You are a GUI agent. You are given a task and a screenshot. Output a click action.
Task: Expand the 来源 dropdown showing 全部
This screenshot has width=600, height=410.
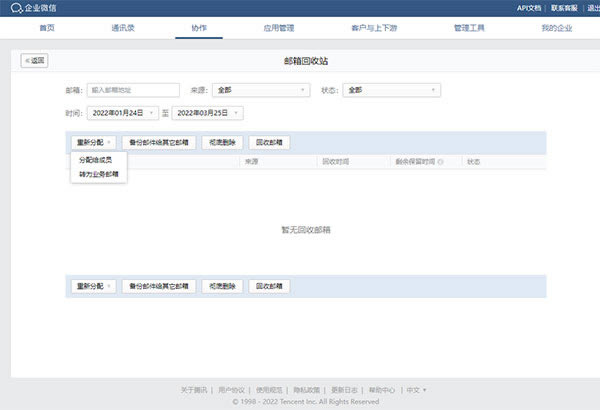[x=261, y=90]
